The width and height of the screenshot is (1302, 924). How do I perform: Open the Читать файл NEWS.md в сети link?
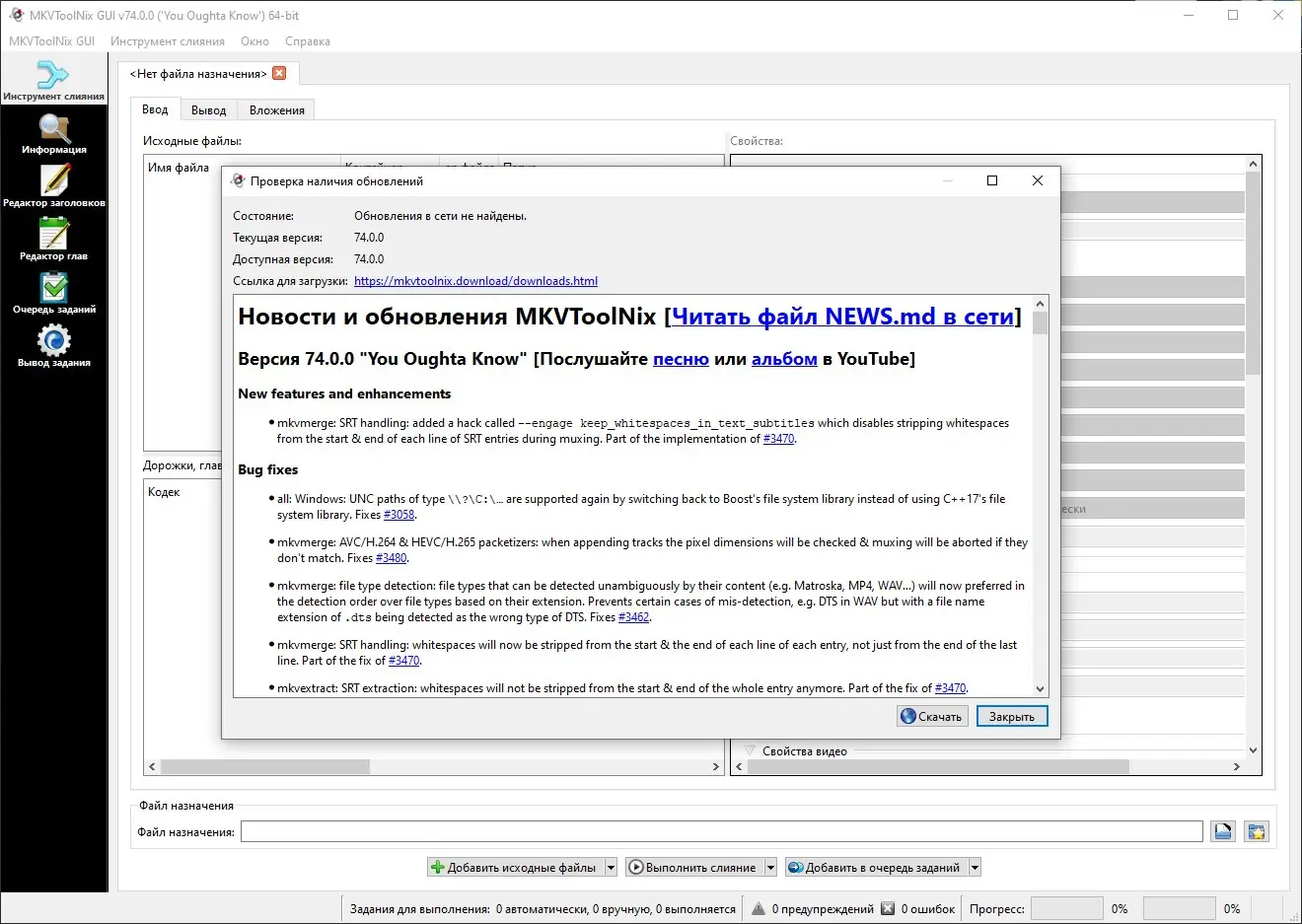(843, 317)
